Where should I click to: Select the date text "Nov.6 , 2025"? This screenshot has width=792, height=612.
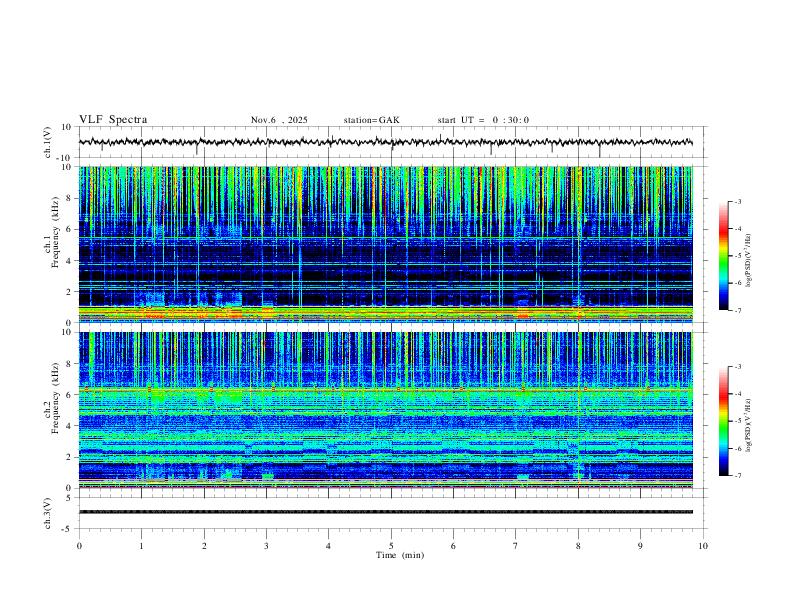coord(279,120)
